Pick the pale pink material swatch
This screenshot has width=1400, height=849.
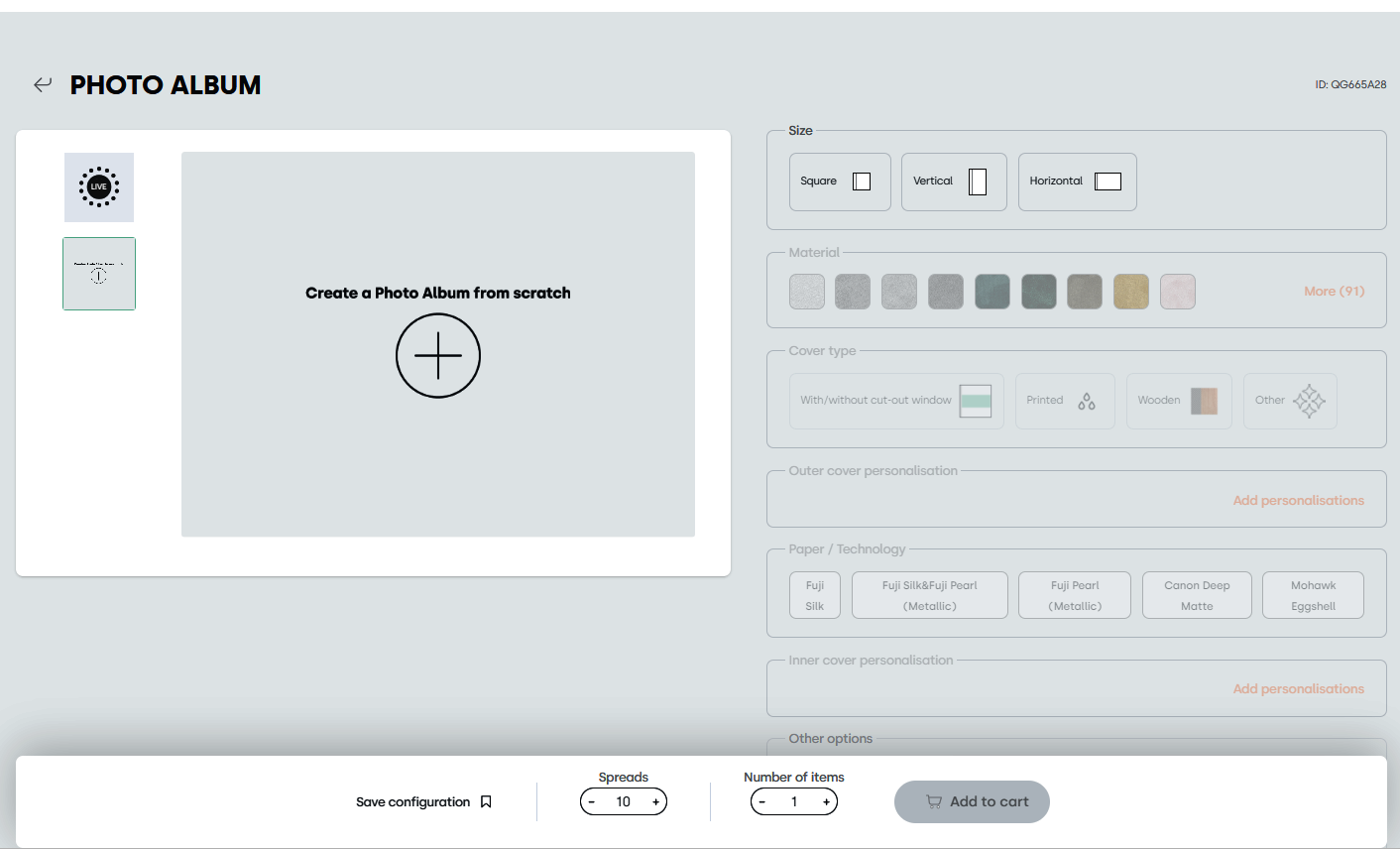click(x=1178, y=292)
